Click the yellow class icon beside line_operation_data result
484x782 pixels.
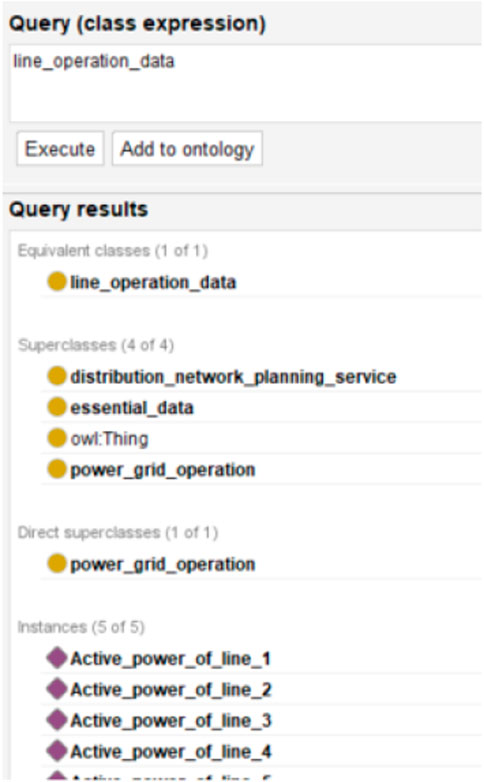[x=57, y=281]
